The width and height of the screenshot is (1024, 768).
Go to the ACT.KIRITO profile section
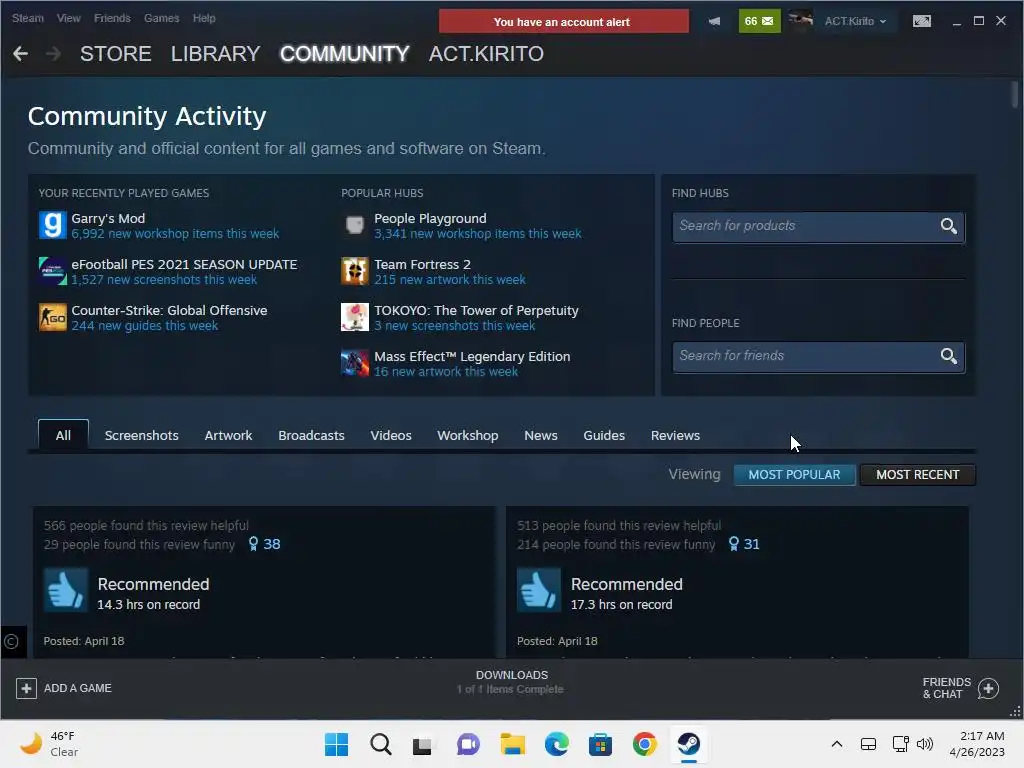[x=486, y=54]
